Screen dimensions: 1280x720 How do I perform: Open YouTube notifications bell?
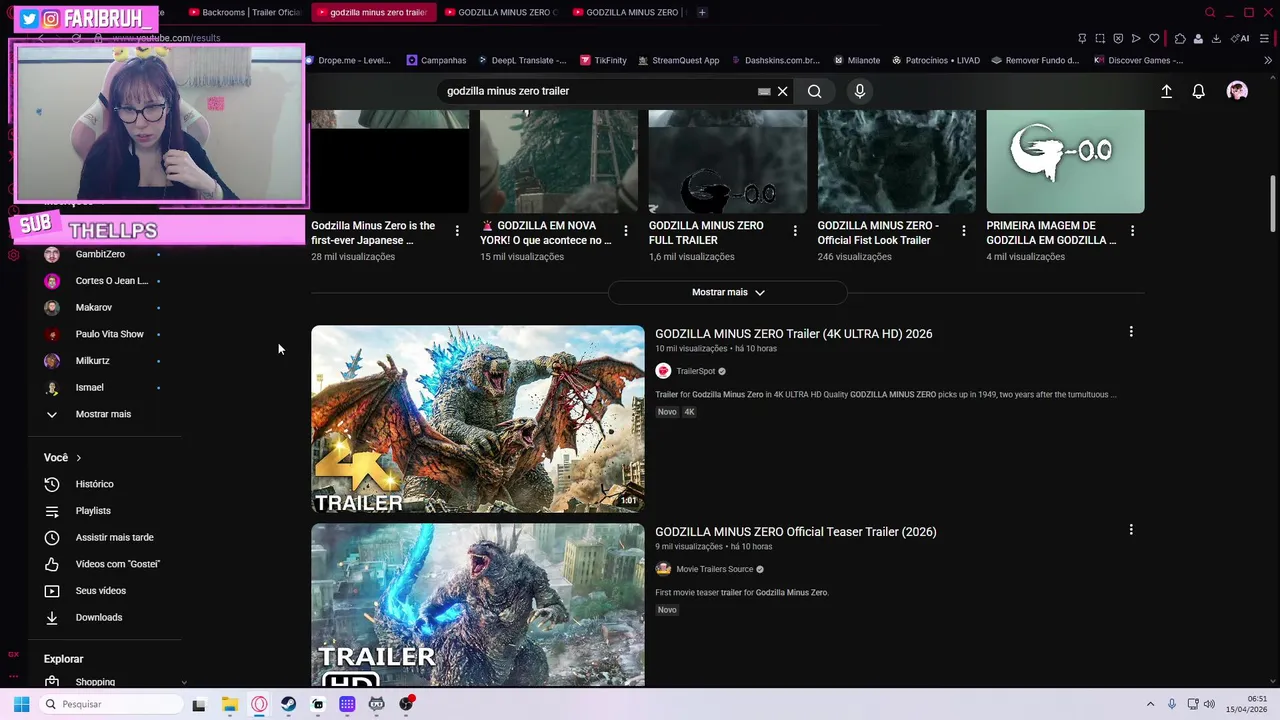click(x=1198, y=91)
